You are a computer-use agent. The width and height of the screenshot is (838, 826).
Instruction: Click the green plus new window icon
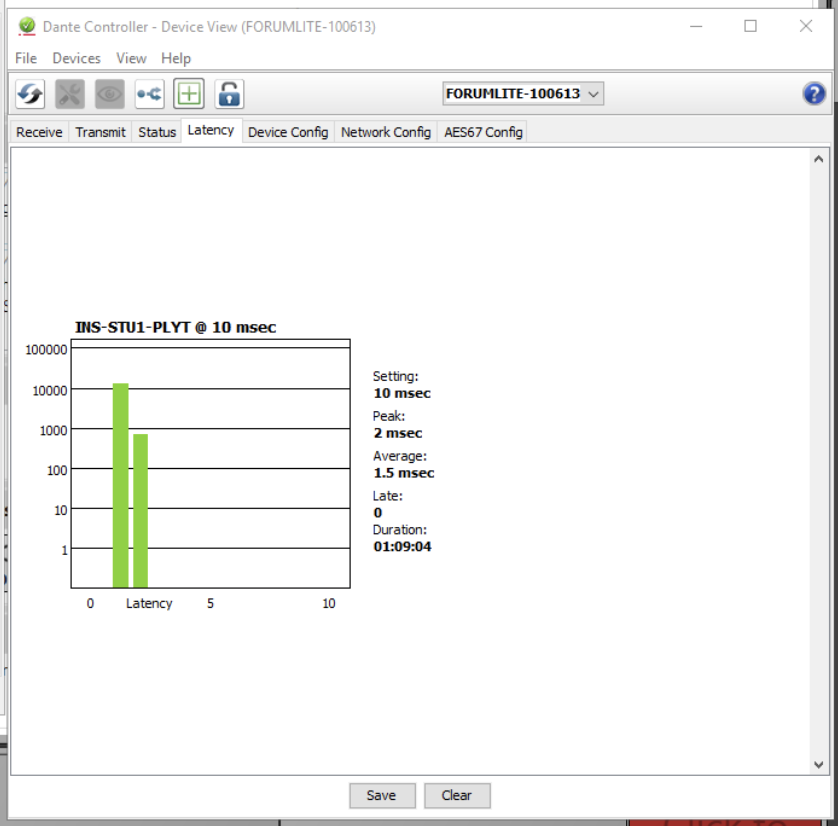(x=189, y=94)
